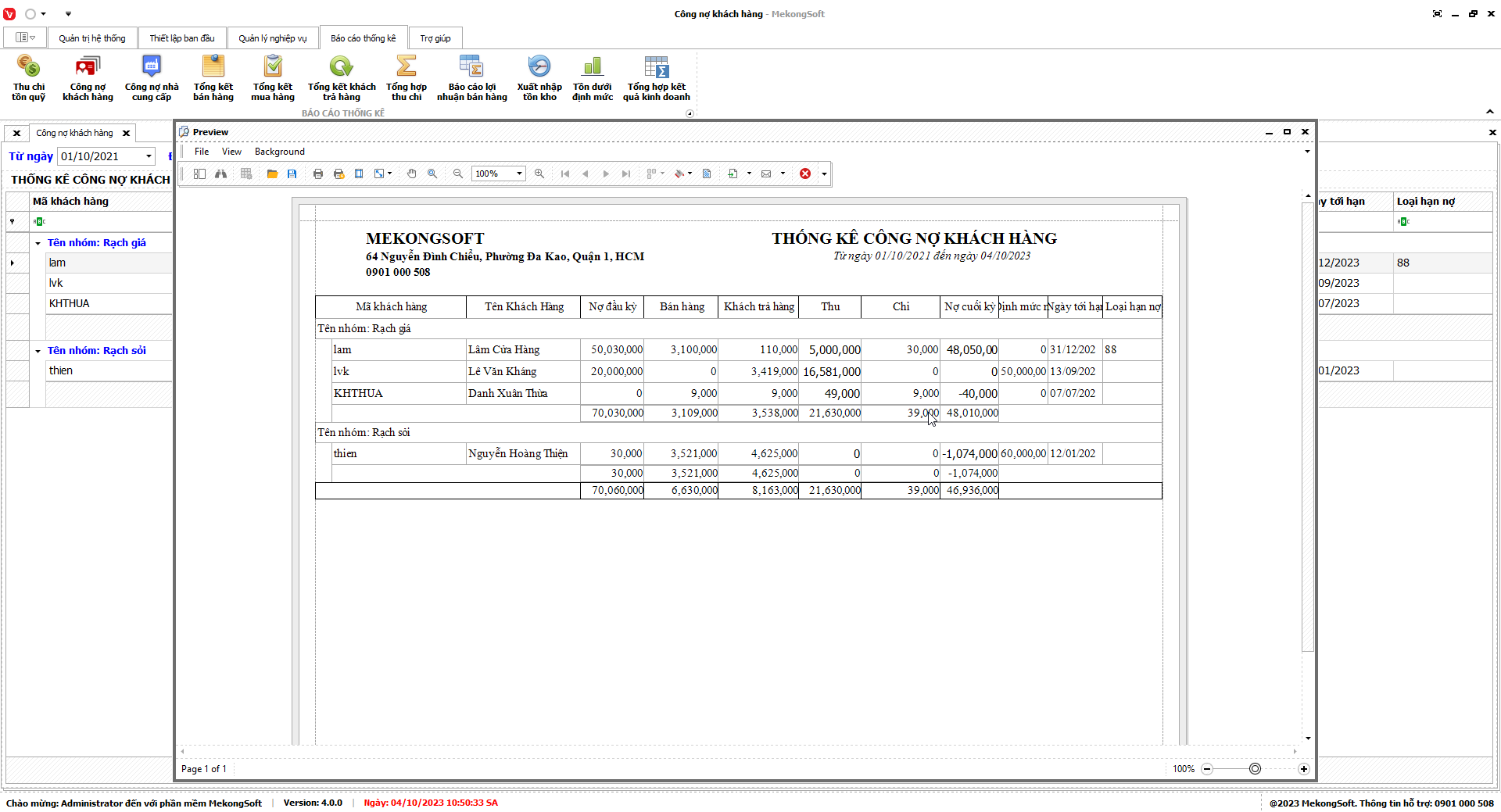1501x812 pixels.
Task: Click the red Close Preview toolbar icon
Action: point(805,173)
